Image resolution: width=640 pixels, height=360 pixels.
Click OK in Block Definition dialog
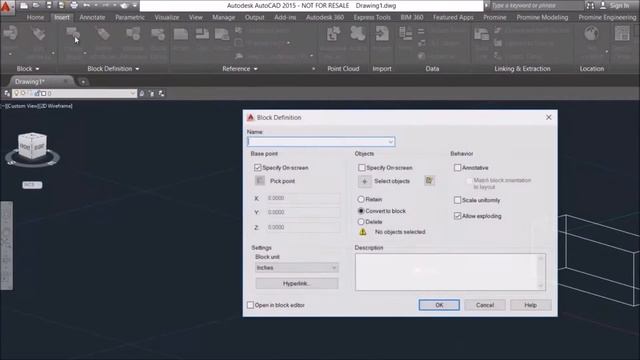pyautogui.click(x=439, y=305)
